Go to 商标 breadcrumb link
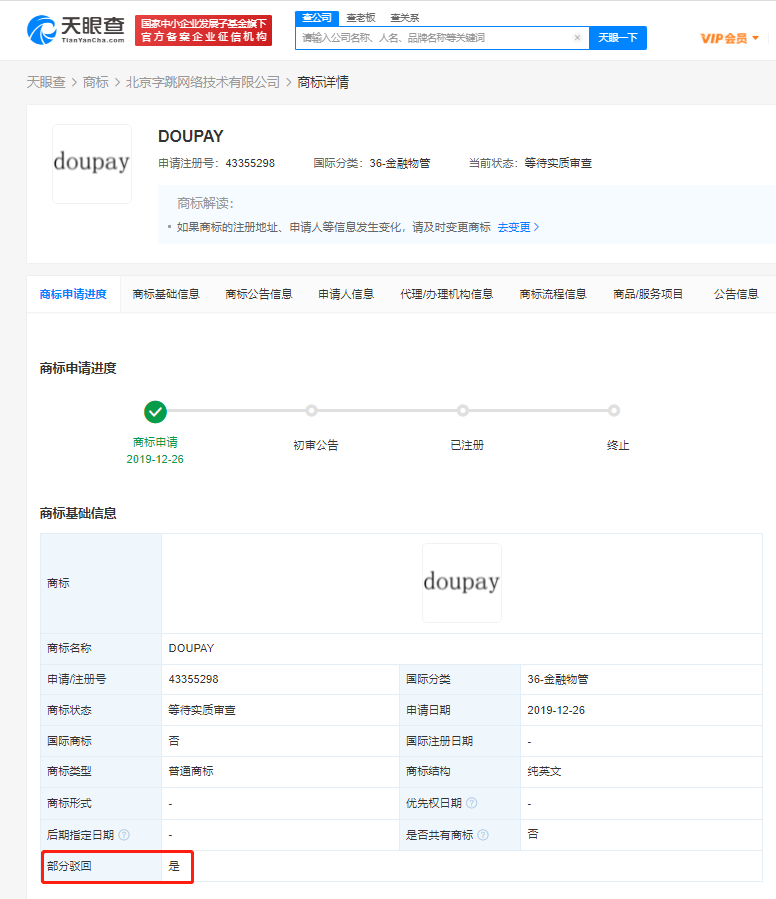776x899 pixels. point(96,83)
